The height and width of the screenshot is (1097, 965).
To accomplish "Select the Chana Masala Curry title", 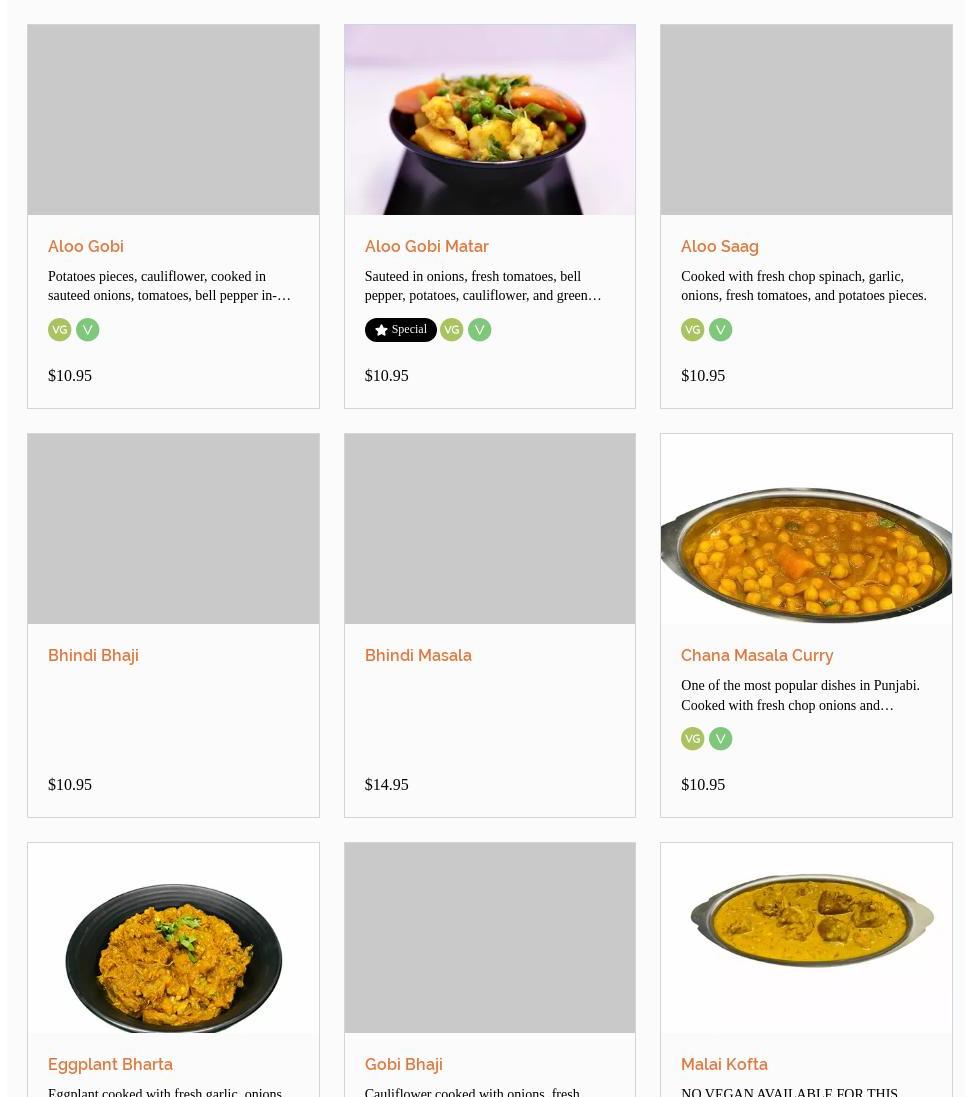I will [x=757, y=656].
